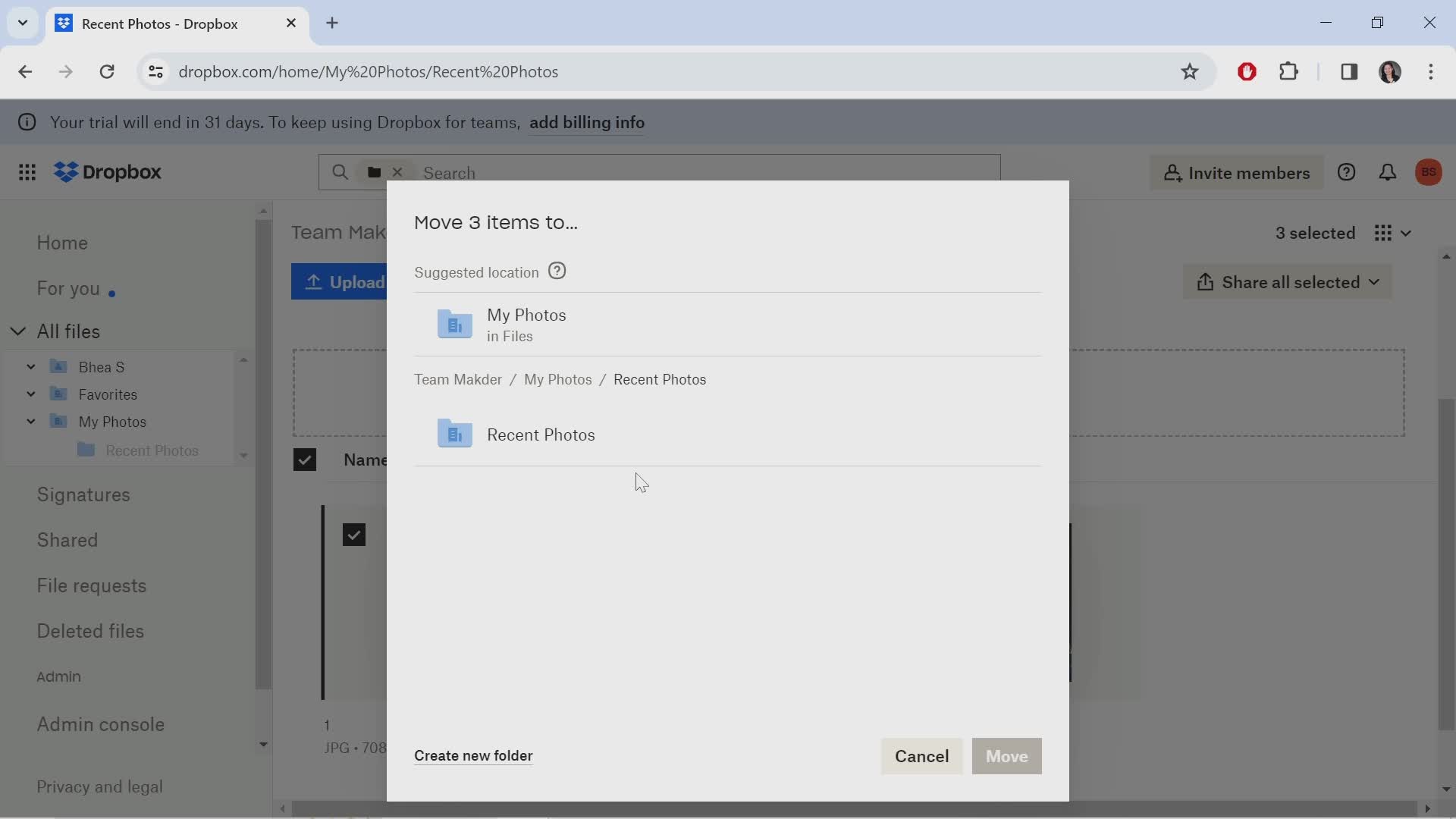The image size is (1456, 819).
Task: Go to My Photos in the dialog breadcrumb
Action: pos(558,379)
